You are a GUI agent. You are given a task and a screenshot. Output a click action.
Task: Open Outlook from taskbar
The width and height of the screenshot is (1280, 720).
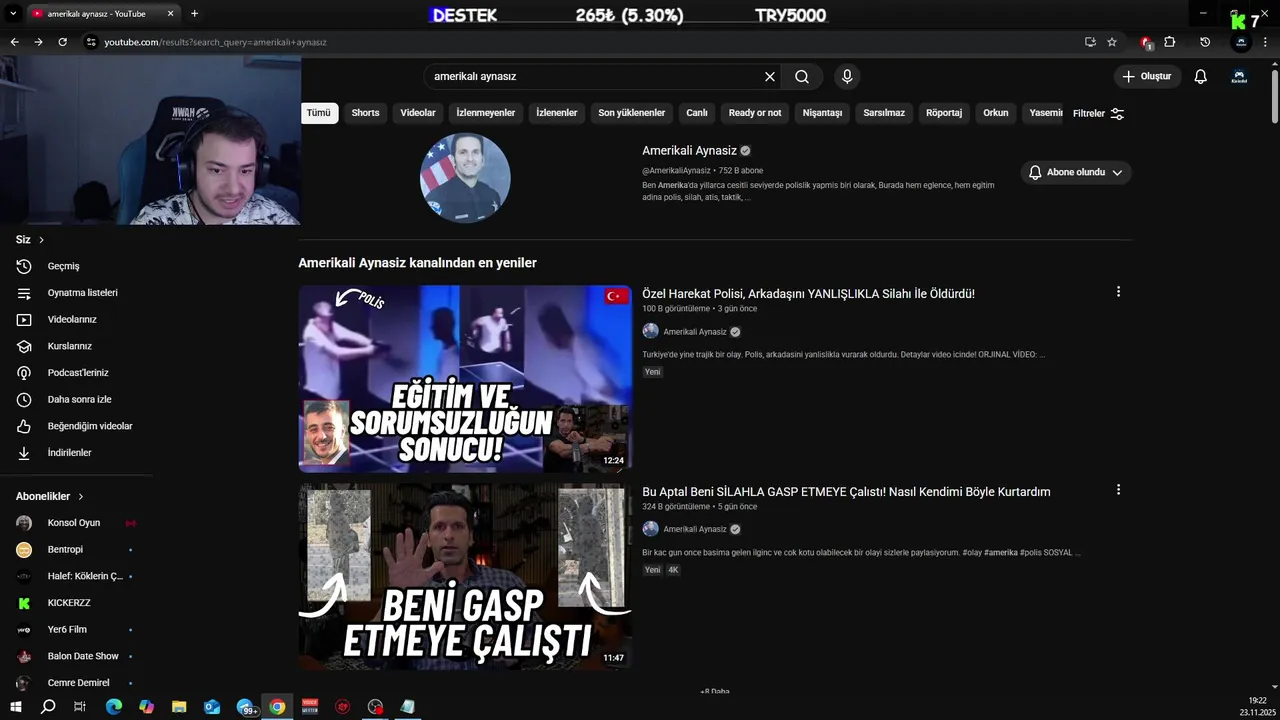click(212, 707)
